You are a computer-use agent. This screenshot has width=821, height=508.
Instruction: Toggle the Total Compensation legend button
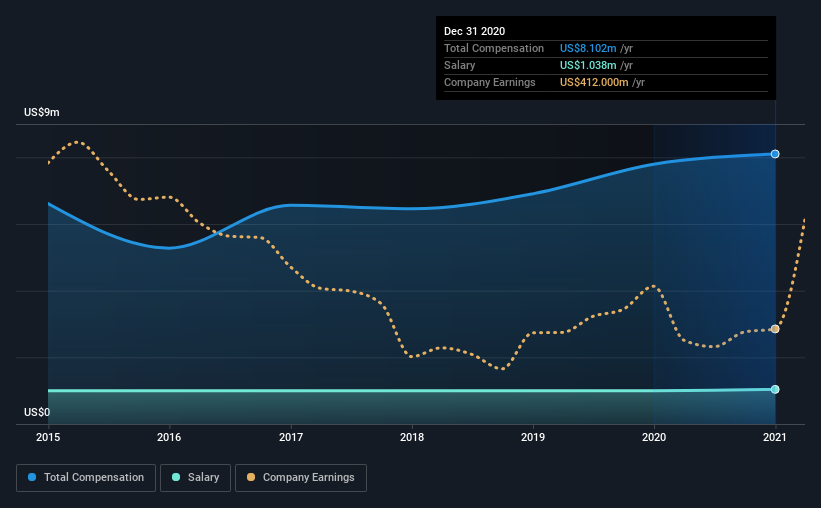(86, 478)
